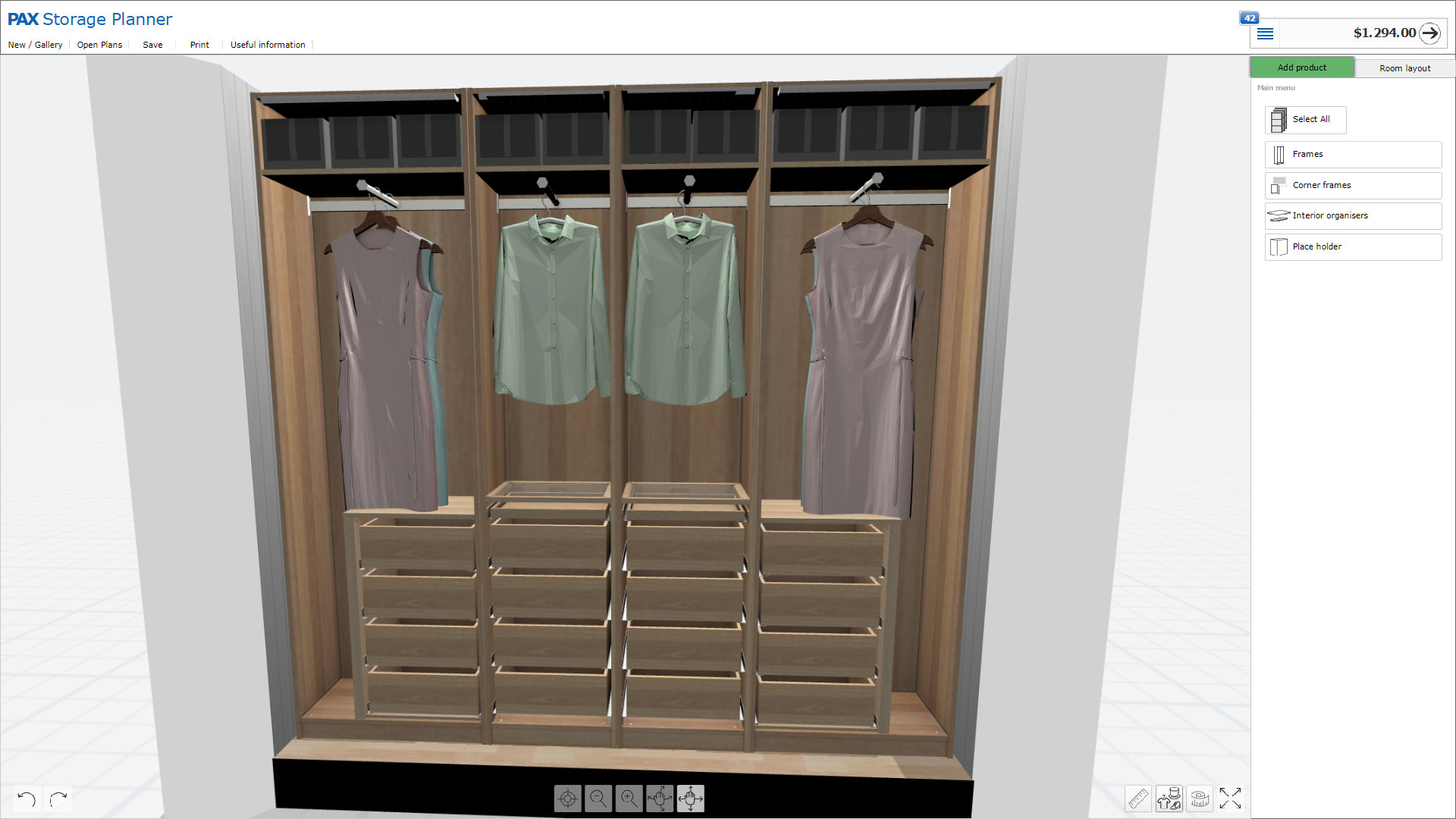
Task: Click the arrow next to the total price
Action: coord(1429,33)
